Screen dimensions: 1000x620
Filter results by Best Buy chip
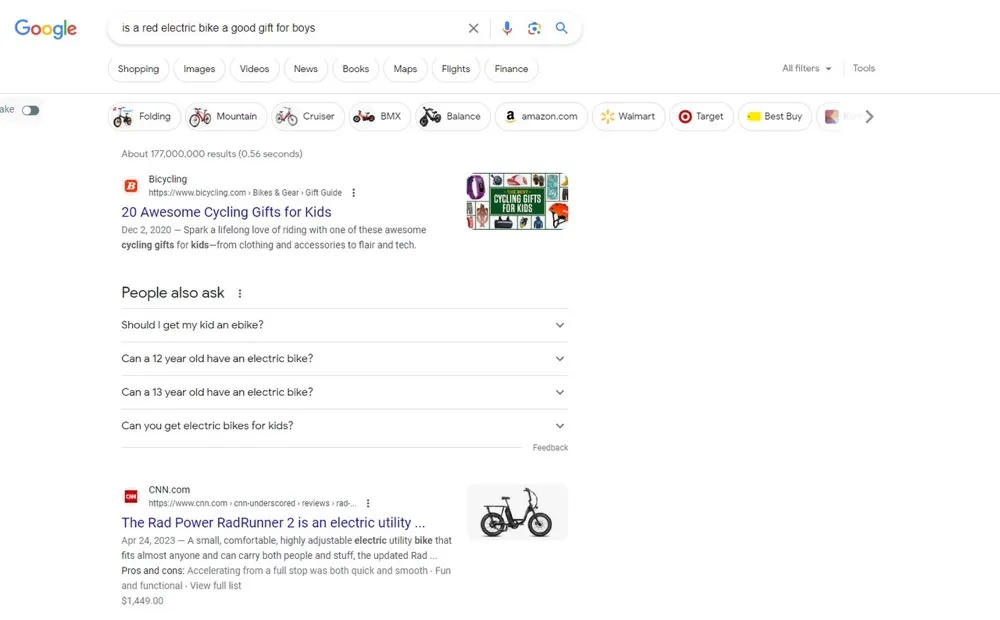774,117
